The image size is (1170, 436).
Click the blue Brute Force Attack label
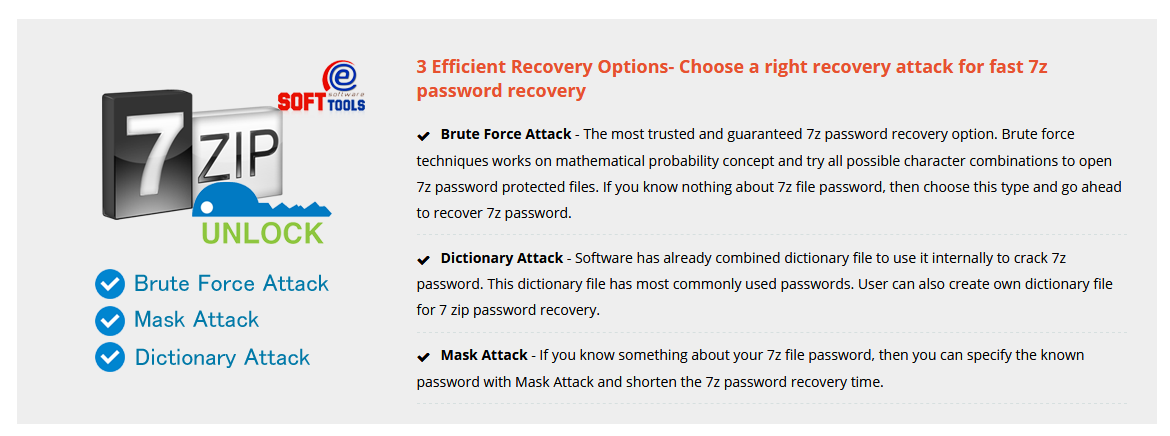[231, 284]
